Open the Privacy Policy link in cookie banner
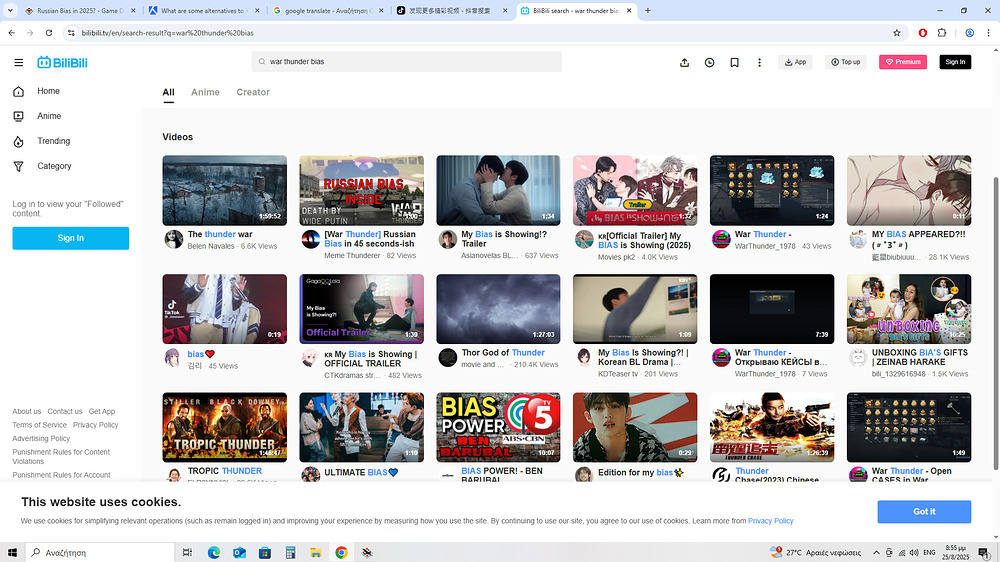The height and width of the screenshot is (562, 1000). click(770, 521)
